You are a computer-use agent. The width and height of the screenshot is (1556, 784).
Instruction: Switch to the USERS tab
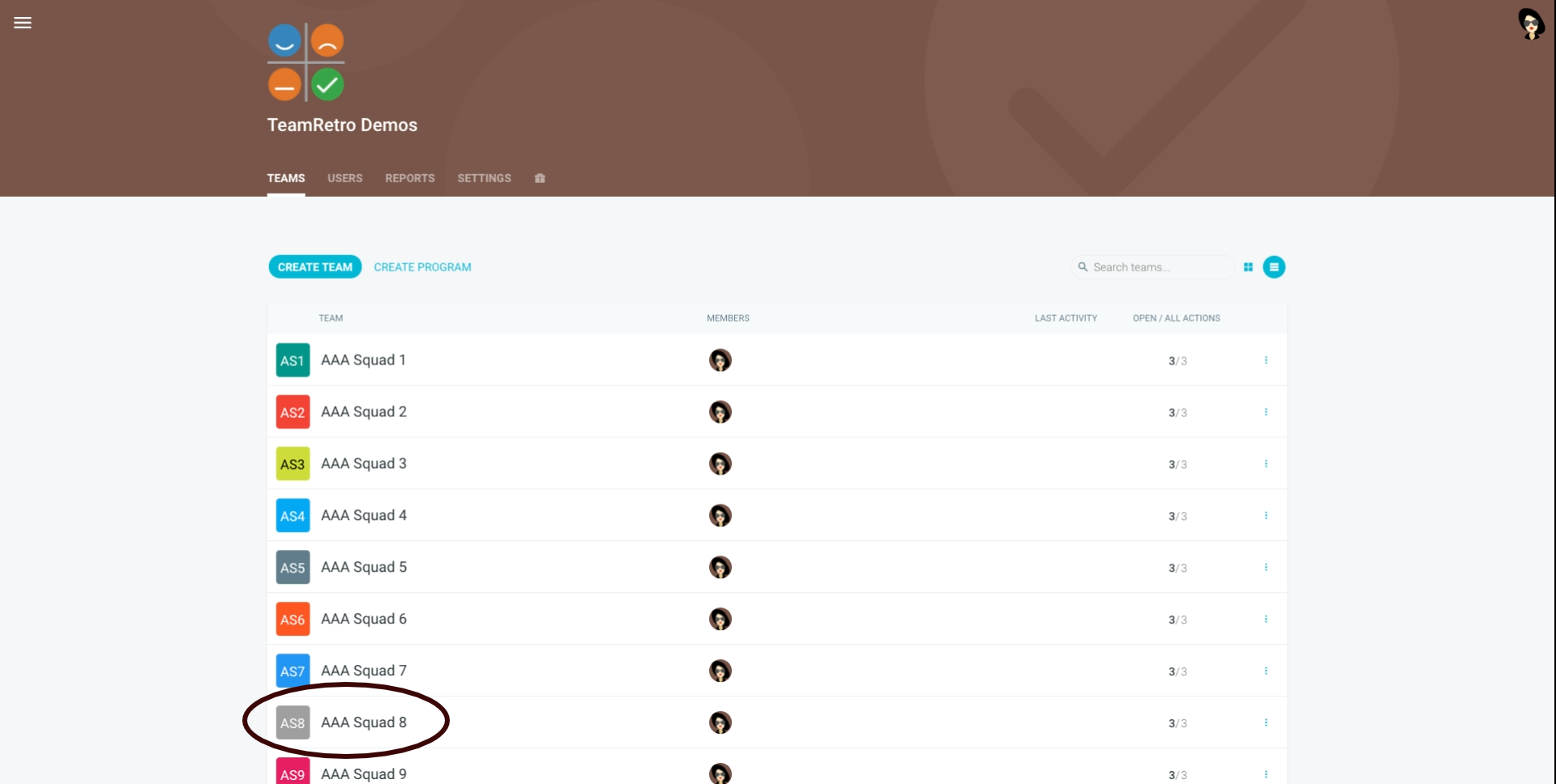pyautogui.click(x=345, y=178)
